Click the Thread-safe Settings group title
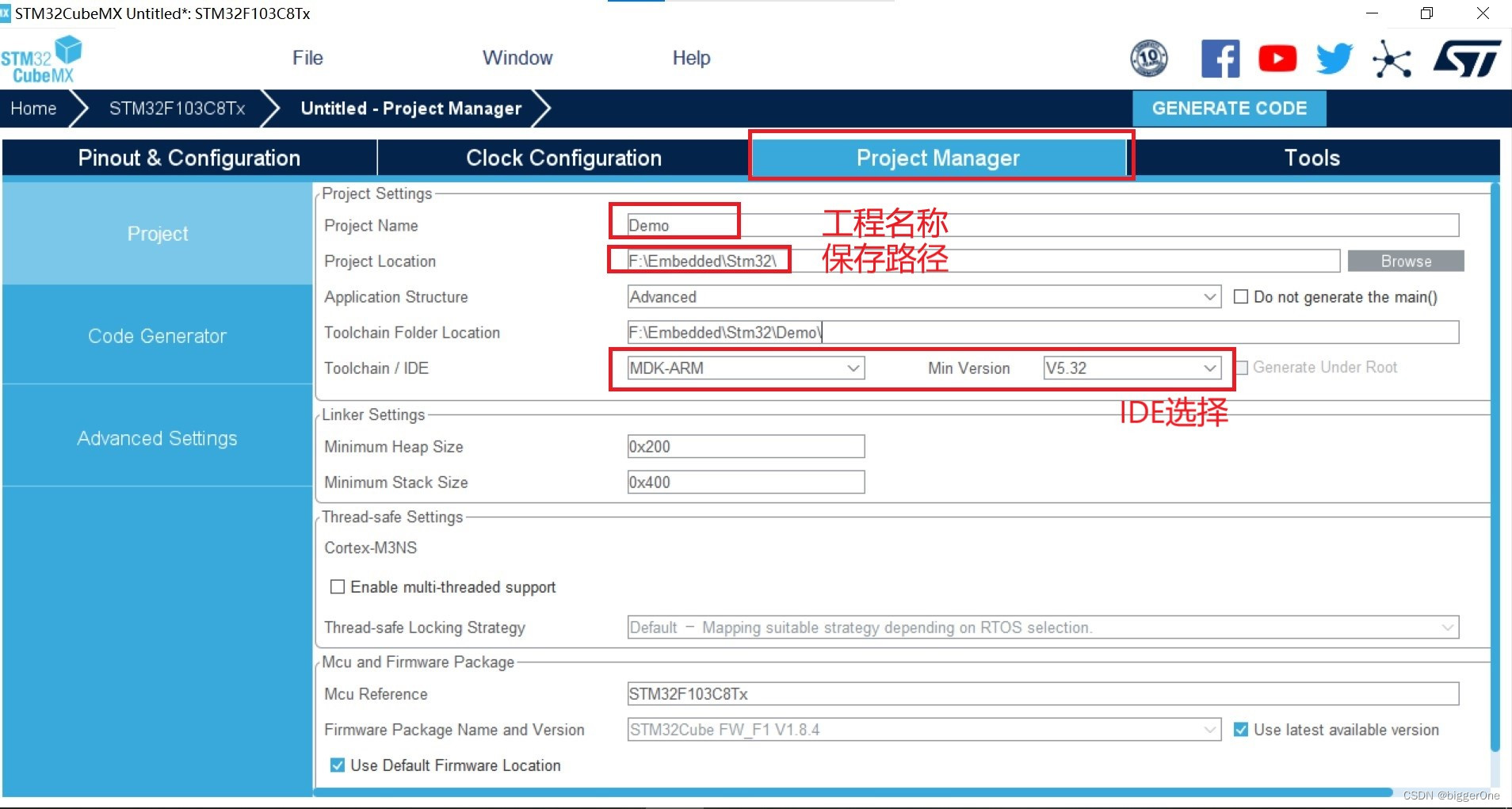Screen dimensions: 1512x809 [392, 517]
